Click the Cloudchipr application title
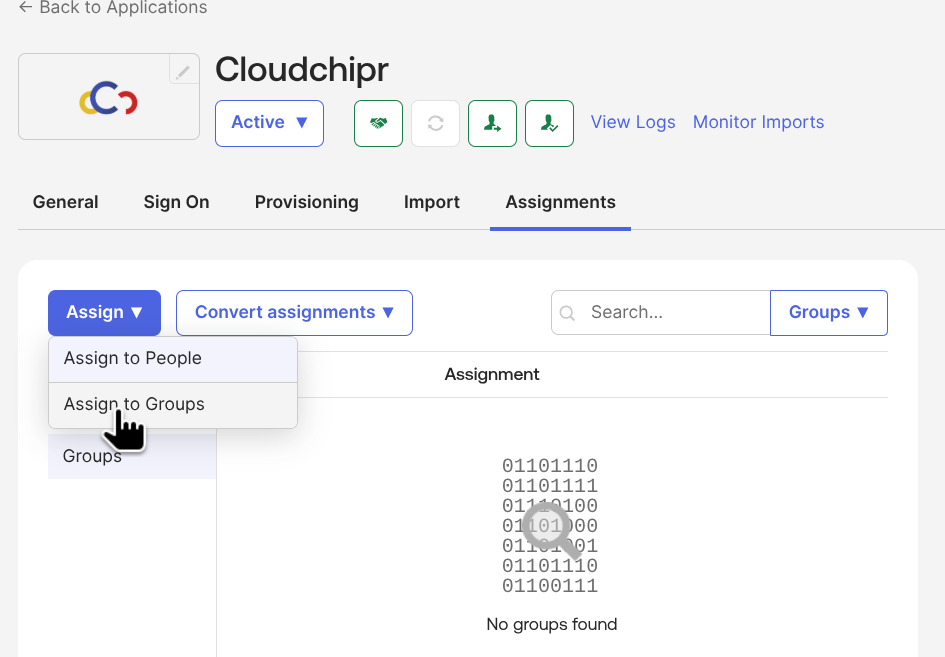Viewport: 945px width, 657px height. tap(302, 70)
